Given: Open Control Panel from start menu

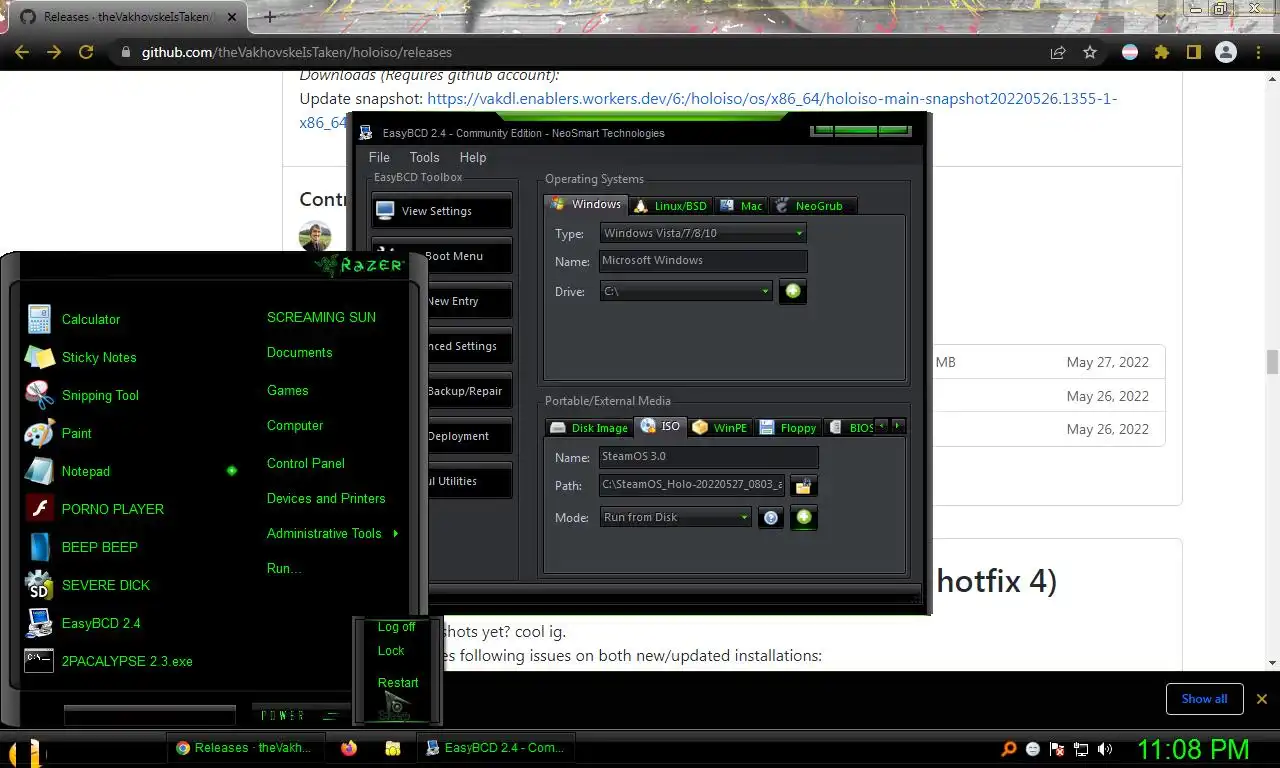Looking at the screenshot, I should (x=306, y=463).
